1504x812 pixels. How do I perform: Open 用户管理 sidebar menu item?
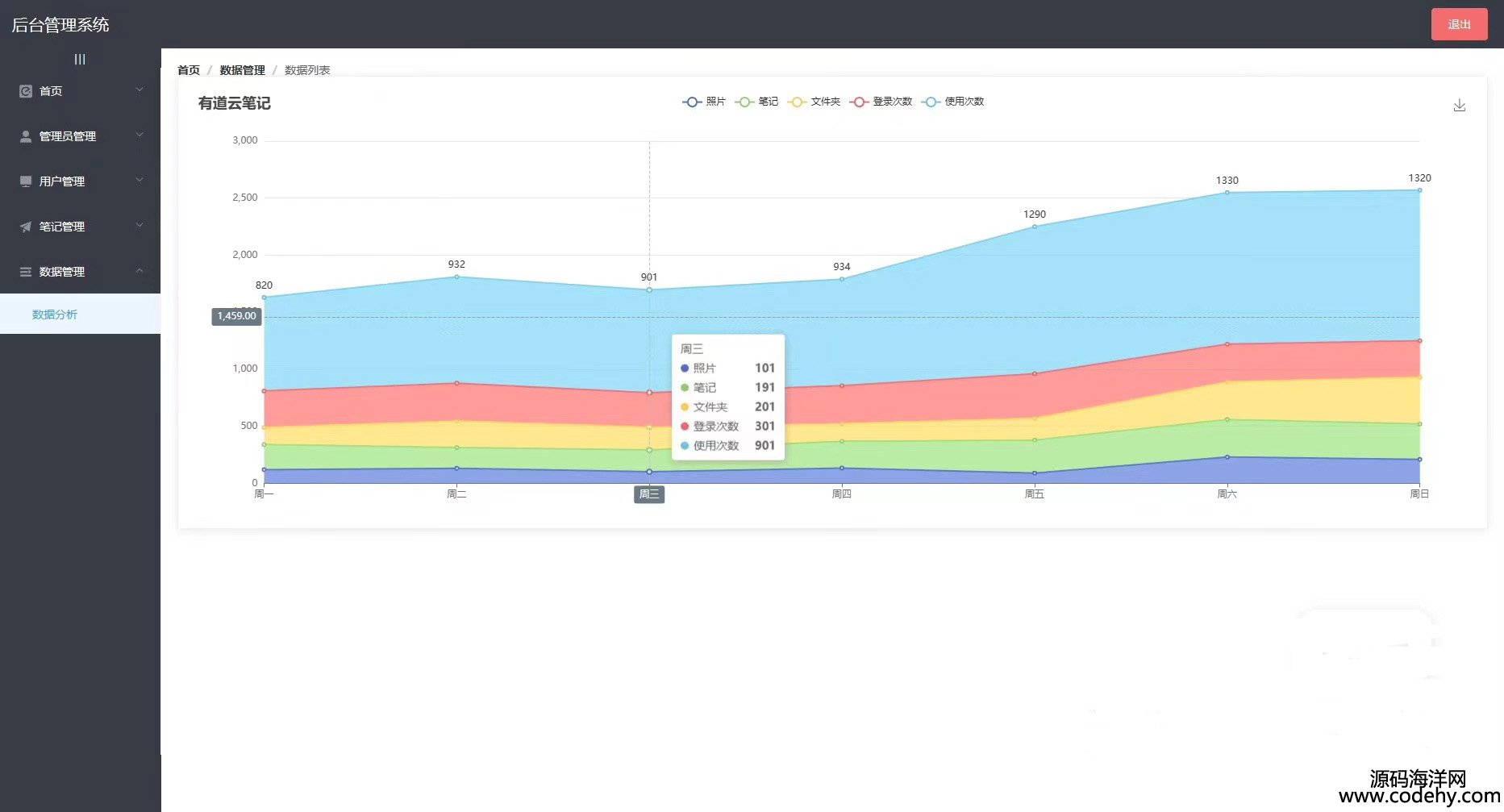(80, 181)
